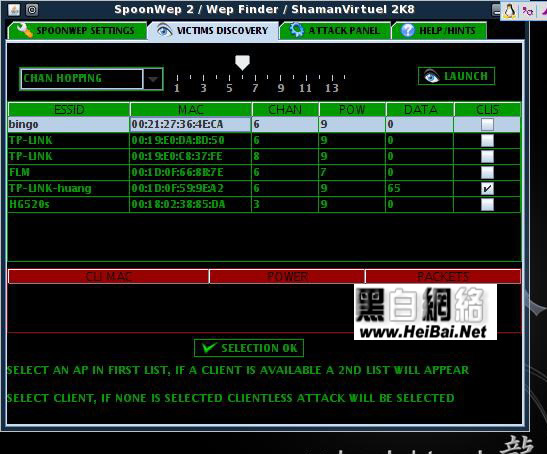Tick the checkbox in the FLM row
The width and height of the screenshot is (547, 454).
tap(487, 172)
